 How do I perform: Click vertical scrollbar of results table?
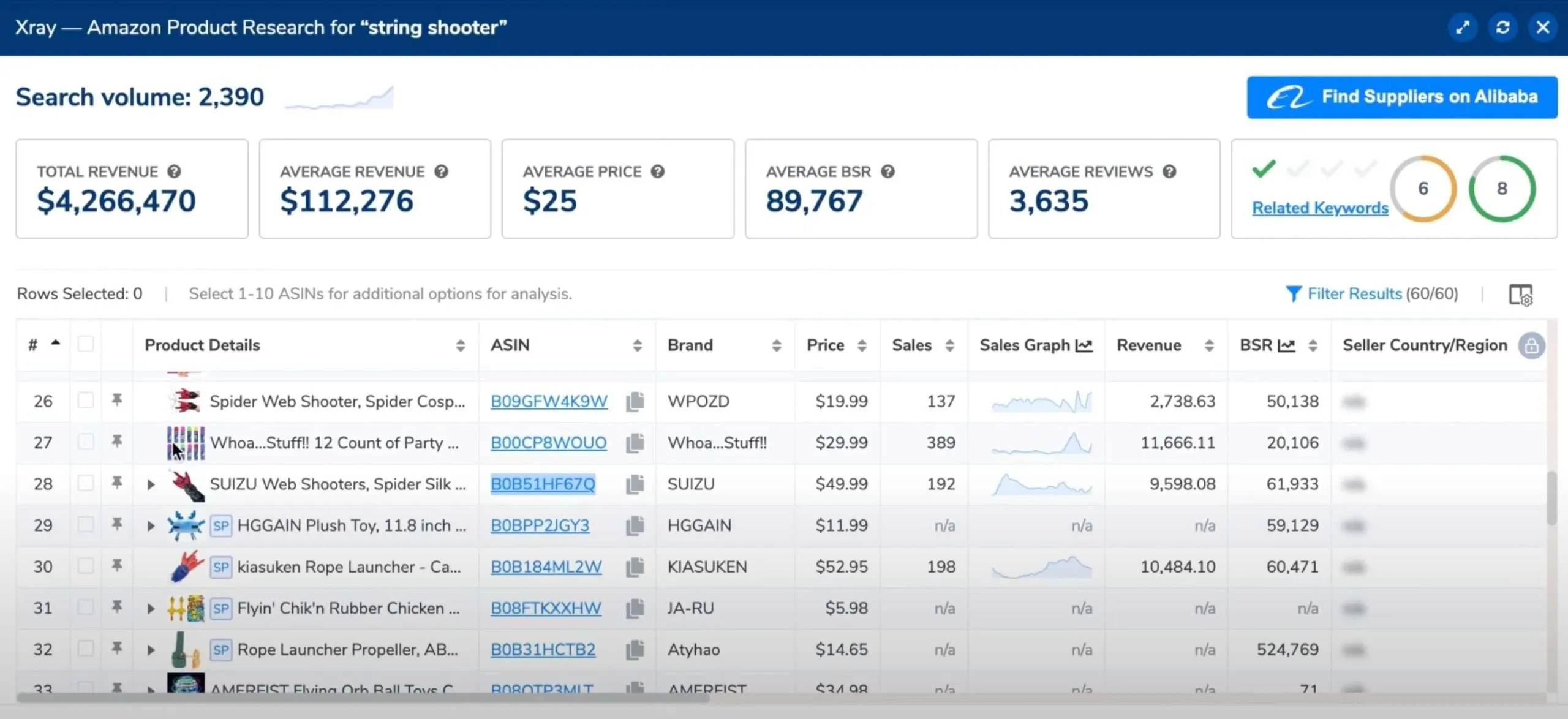(1551, 497)
